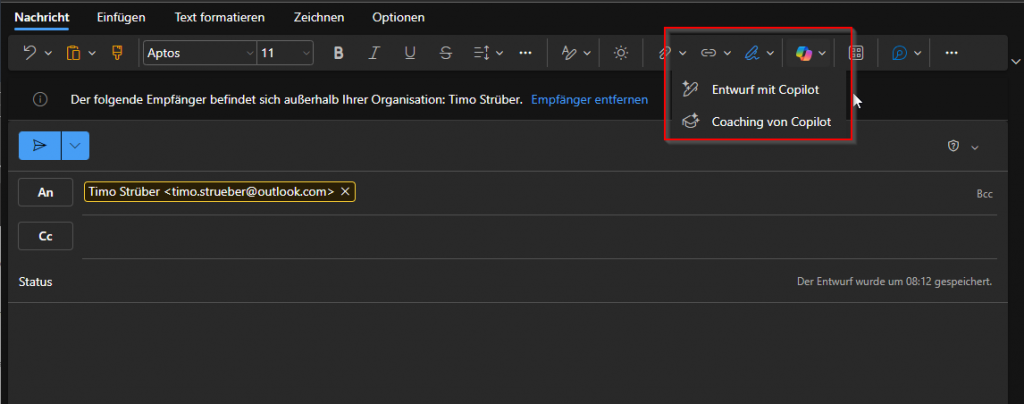1024x404 pixels.
Task: Open the Aptos font name dropdown
Action: coord(199,53)
